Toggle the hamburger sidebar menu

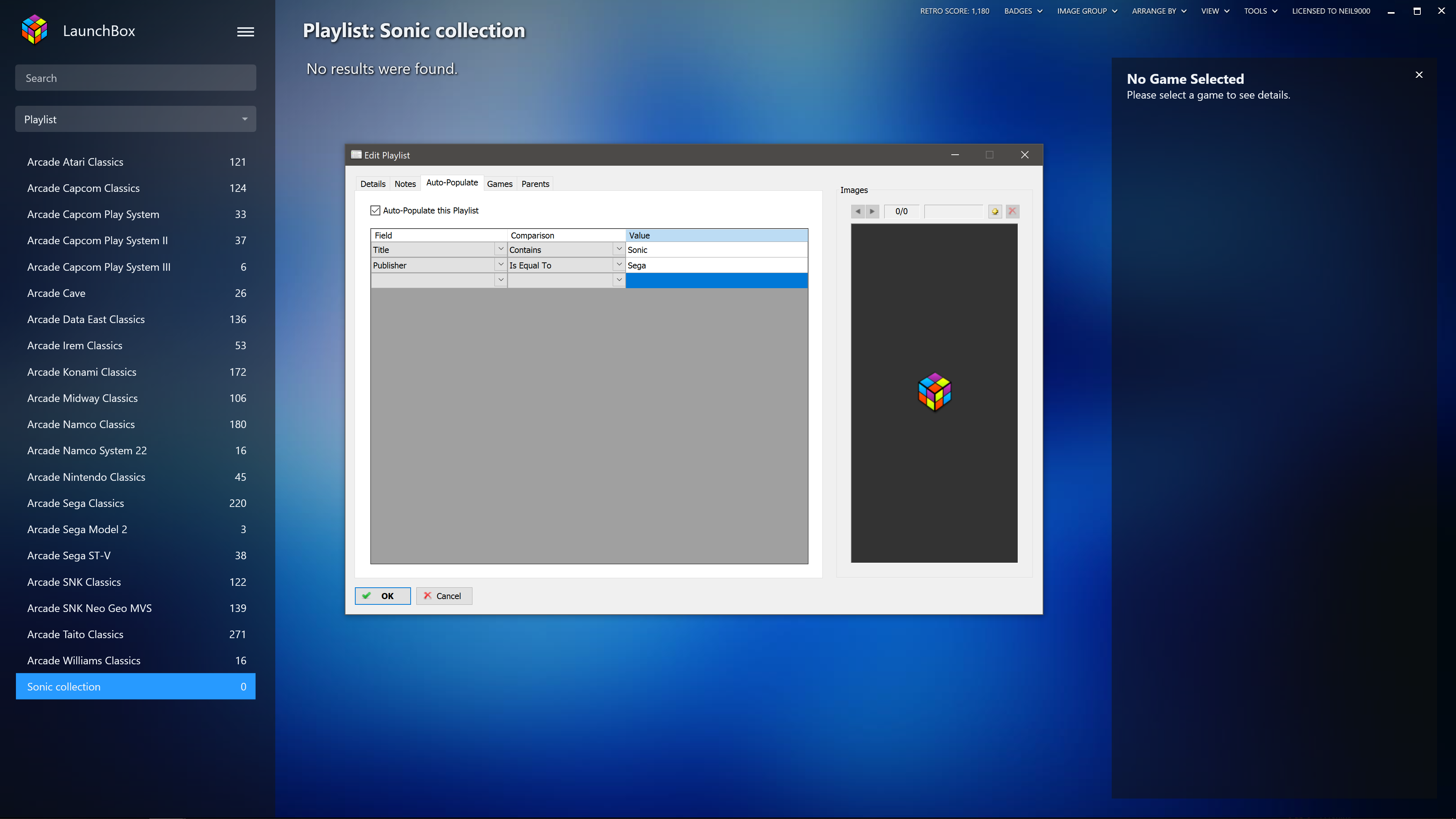pos(245,31)
